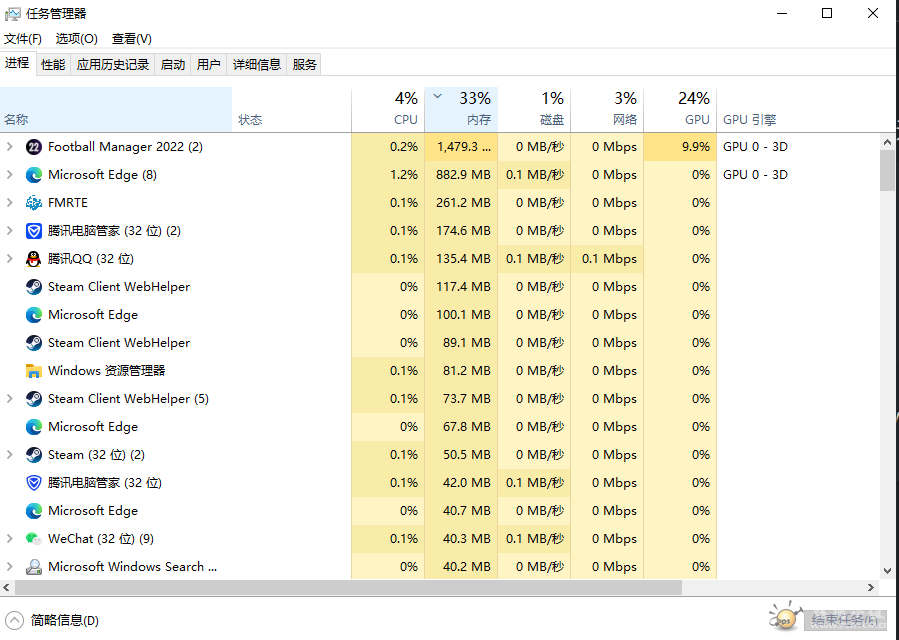Click the 135.4 MB memory cell
This screenshot has width=899, height=640.
tap(461, 259)
